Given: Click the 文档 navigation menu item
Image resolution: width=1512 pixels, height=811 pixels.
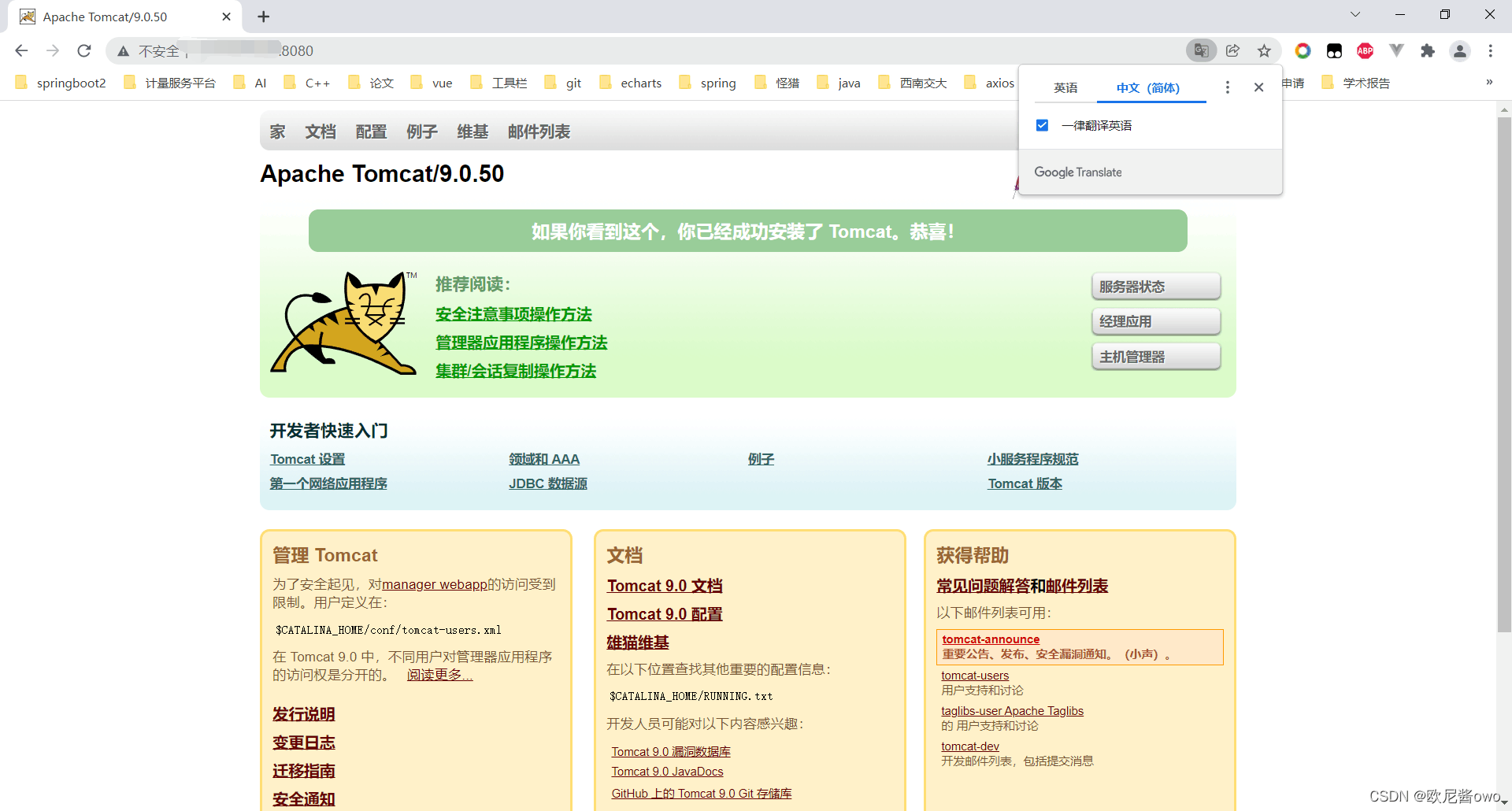Looking at the screenshot, I should (x=321, y=131).
